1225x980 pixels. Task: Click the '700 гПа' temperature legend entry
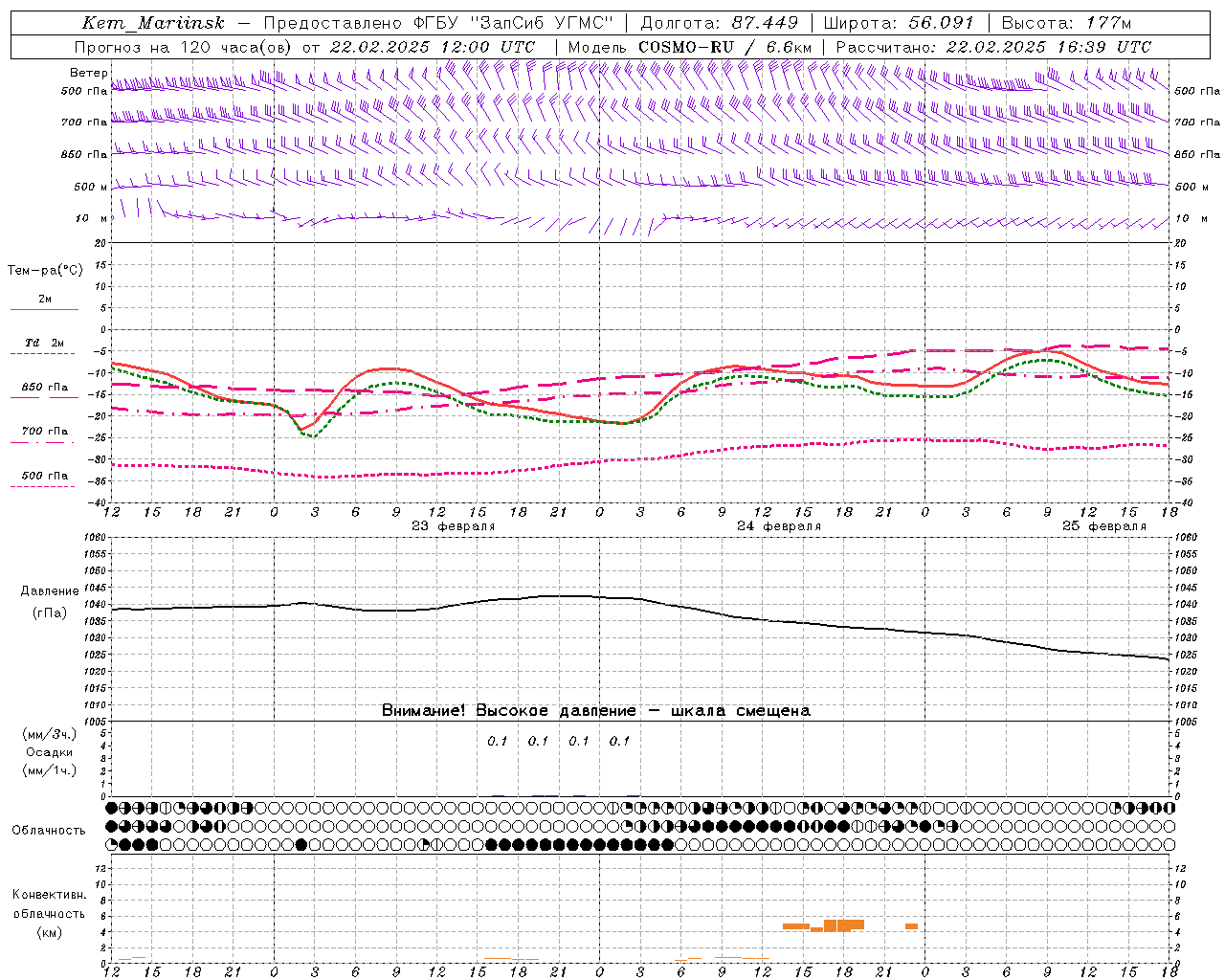tap(44, 432)
